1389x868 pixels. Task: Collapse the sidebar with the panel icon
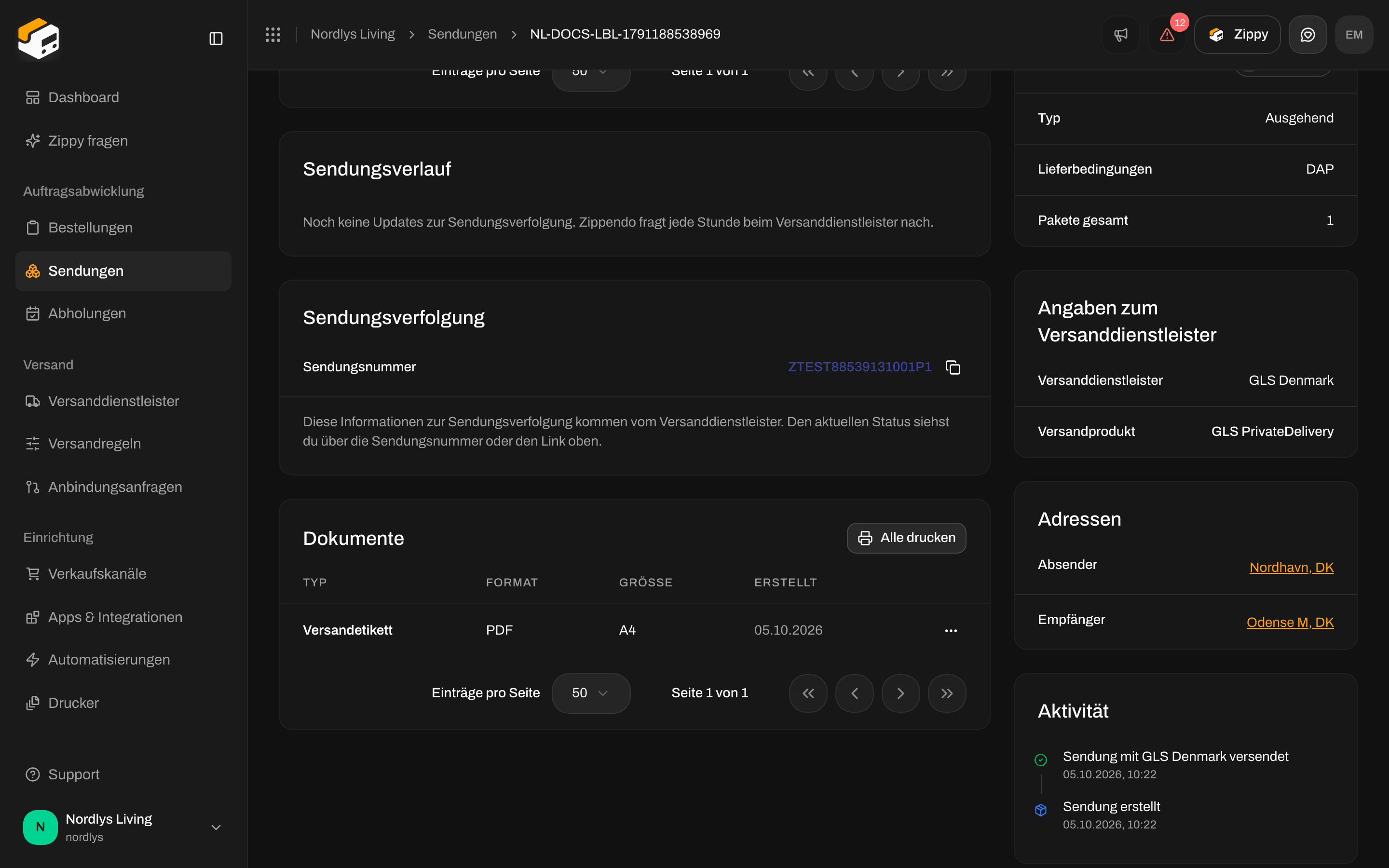click(216, 39)
